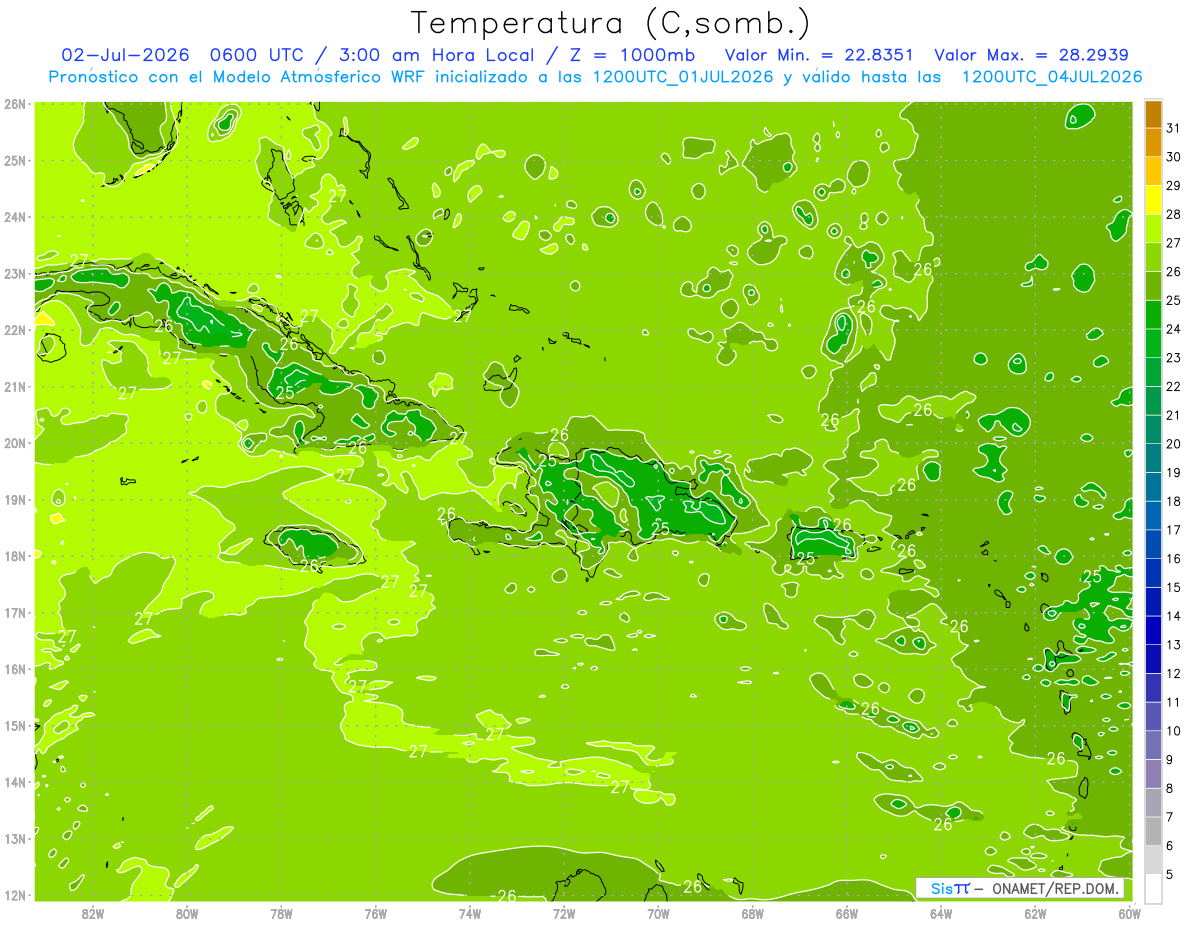Click the "62W" longitude label
The width and height of the screenshot is (1200, 927).
click(x=1036, y=913)
